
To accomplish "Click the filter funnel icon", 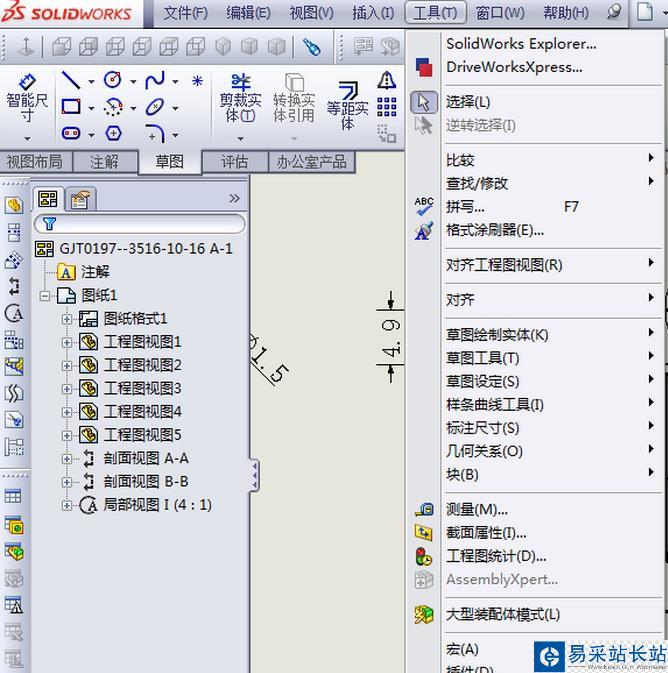I will 49,224.
